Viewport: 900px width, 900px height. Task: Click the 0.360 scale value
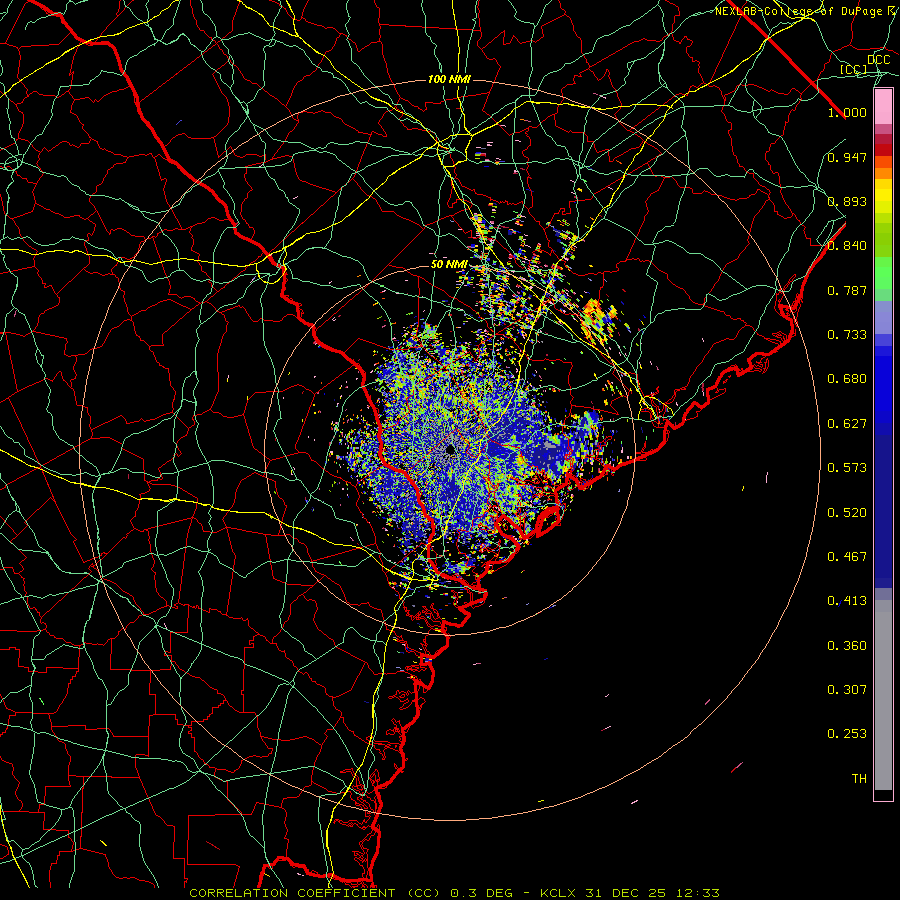tap(847, 646)
